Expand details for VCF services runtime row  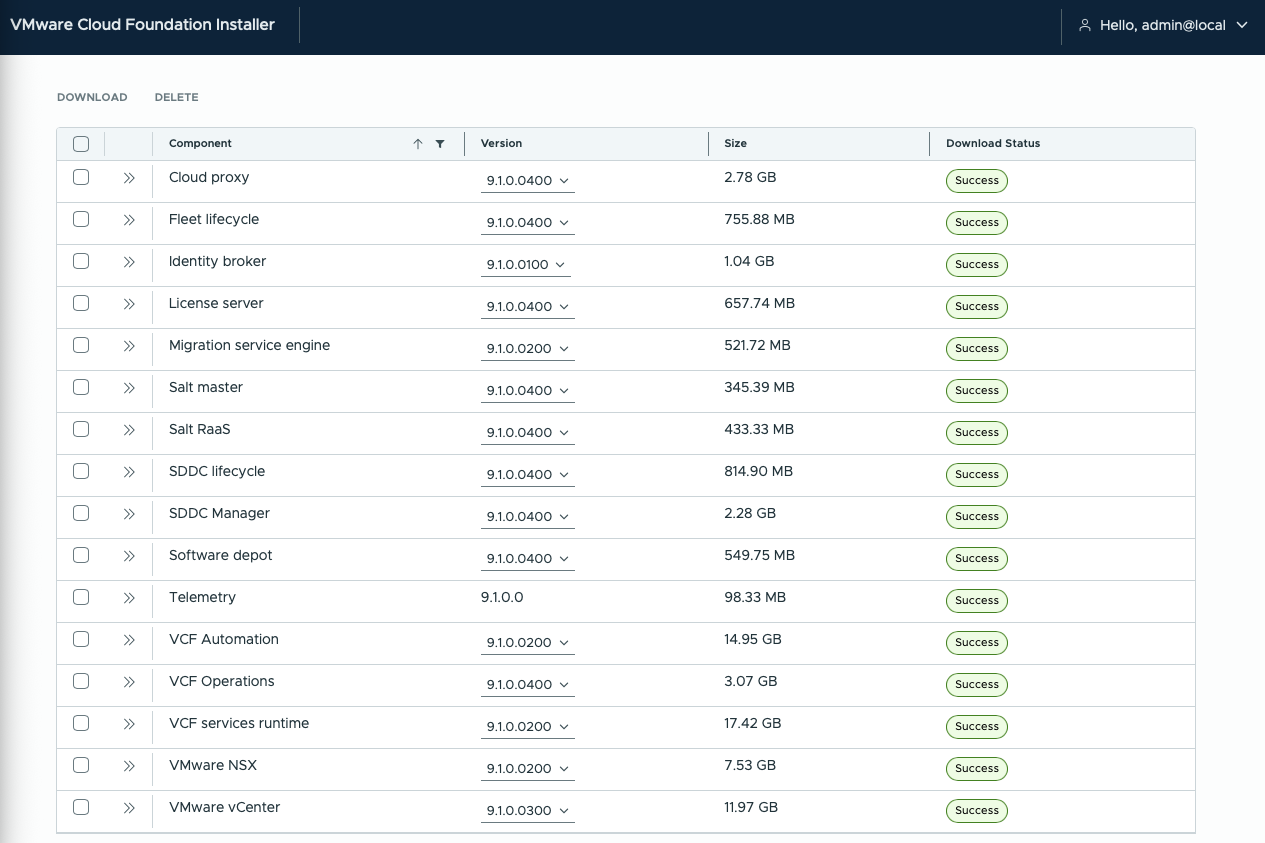(x=129, y=724)
